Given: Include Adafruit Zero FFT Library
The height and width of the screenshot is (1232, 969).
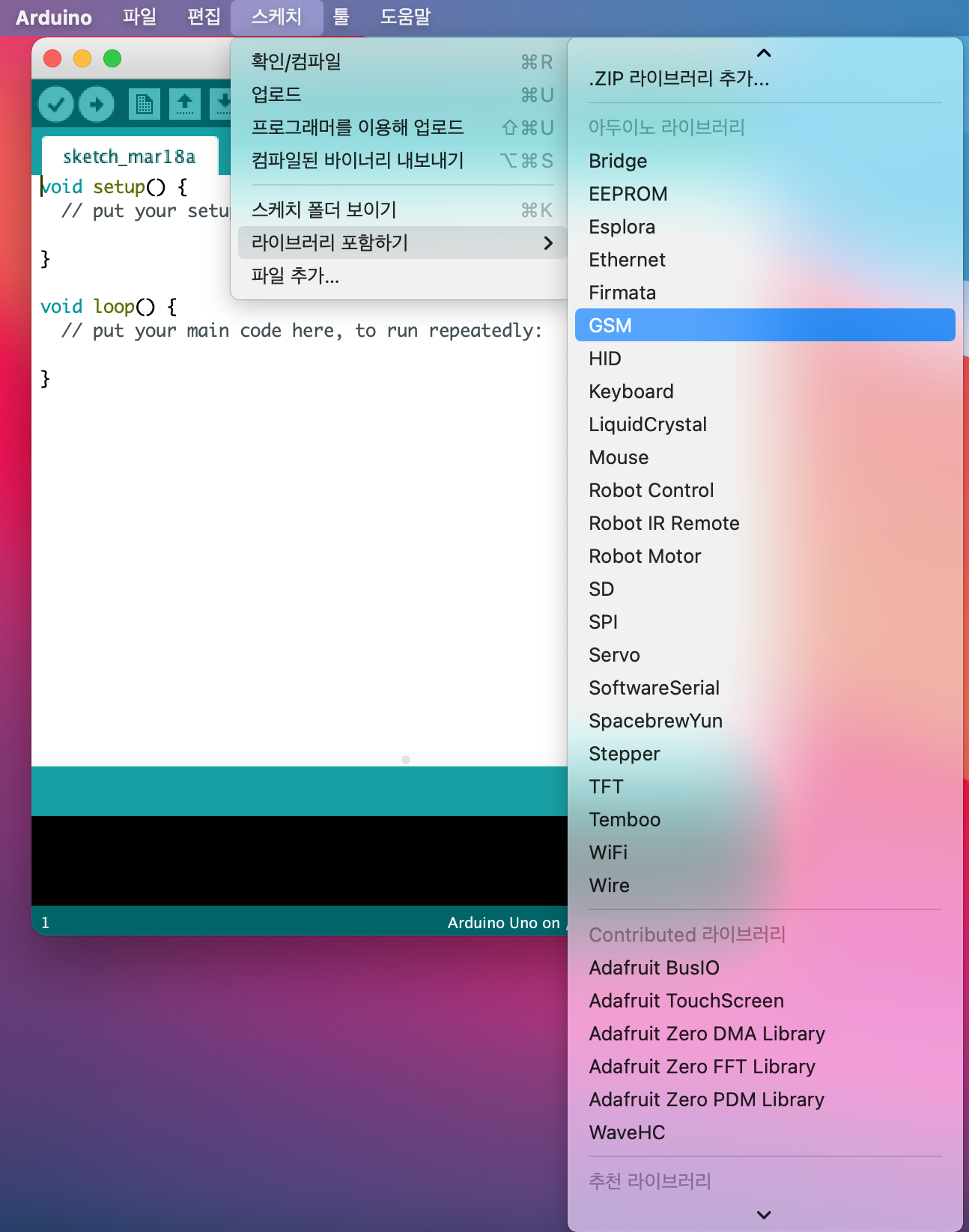Looking at the screenshot, I should (765, 1067).
